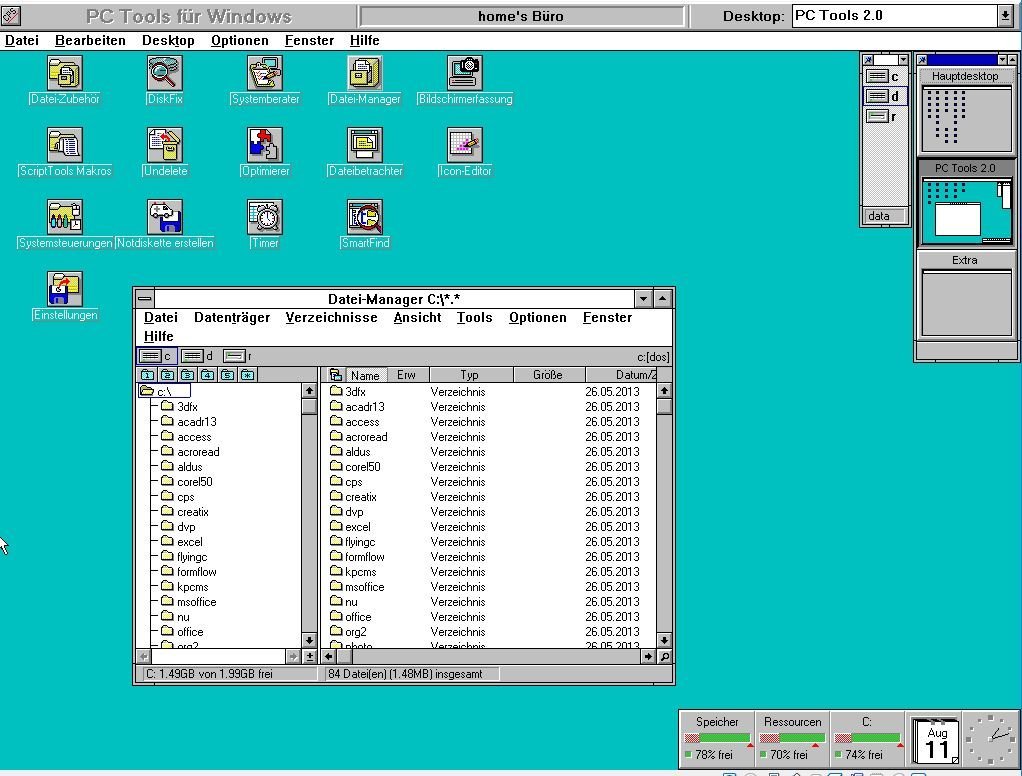The image size is (1022, 776).
Task: Open the Bearbeiten menu in main menu bar
Action: (x=90, y=40)
